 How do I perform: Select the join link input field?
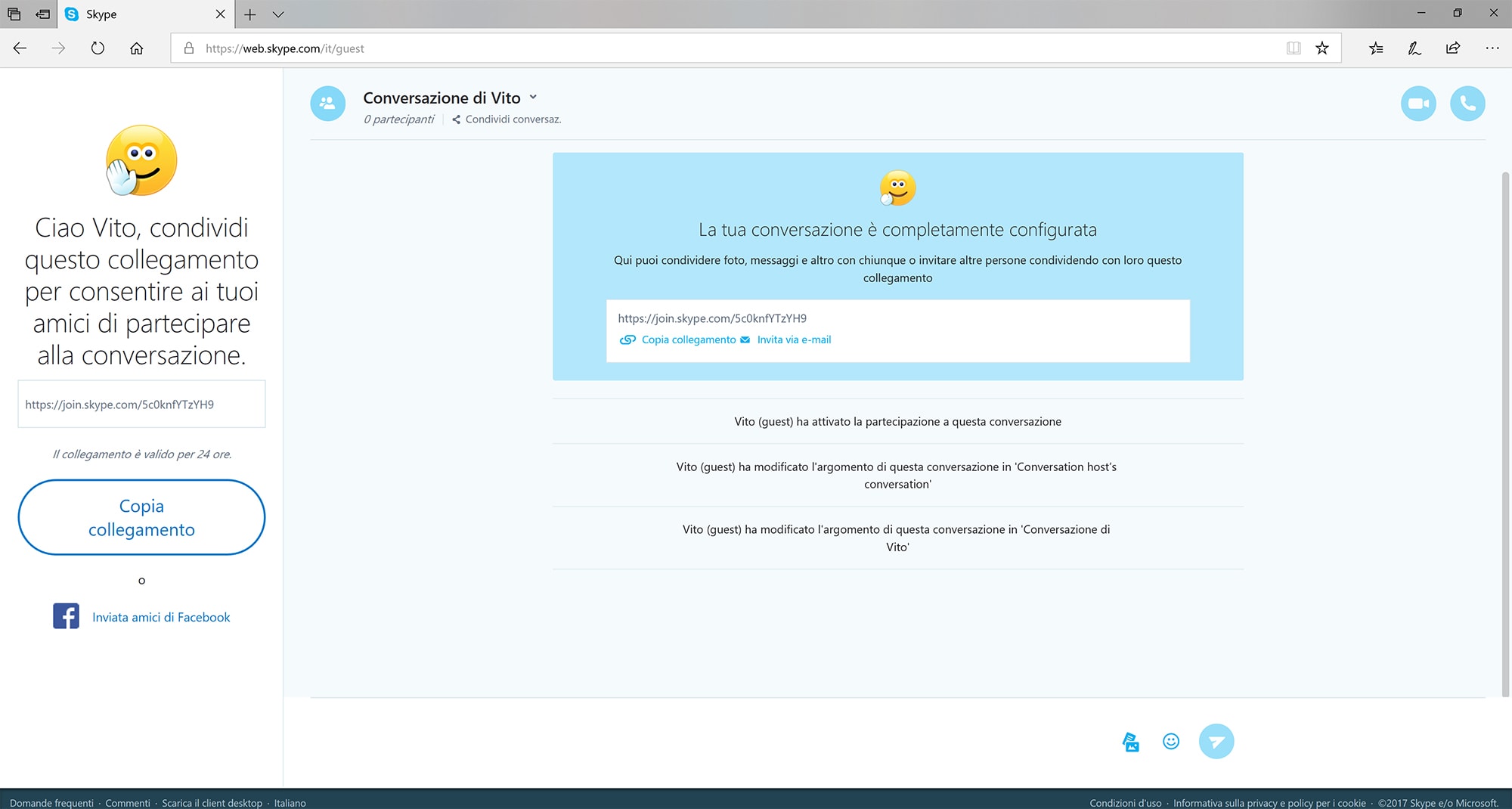[141, 404]
